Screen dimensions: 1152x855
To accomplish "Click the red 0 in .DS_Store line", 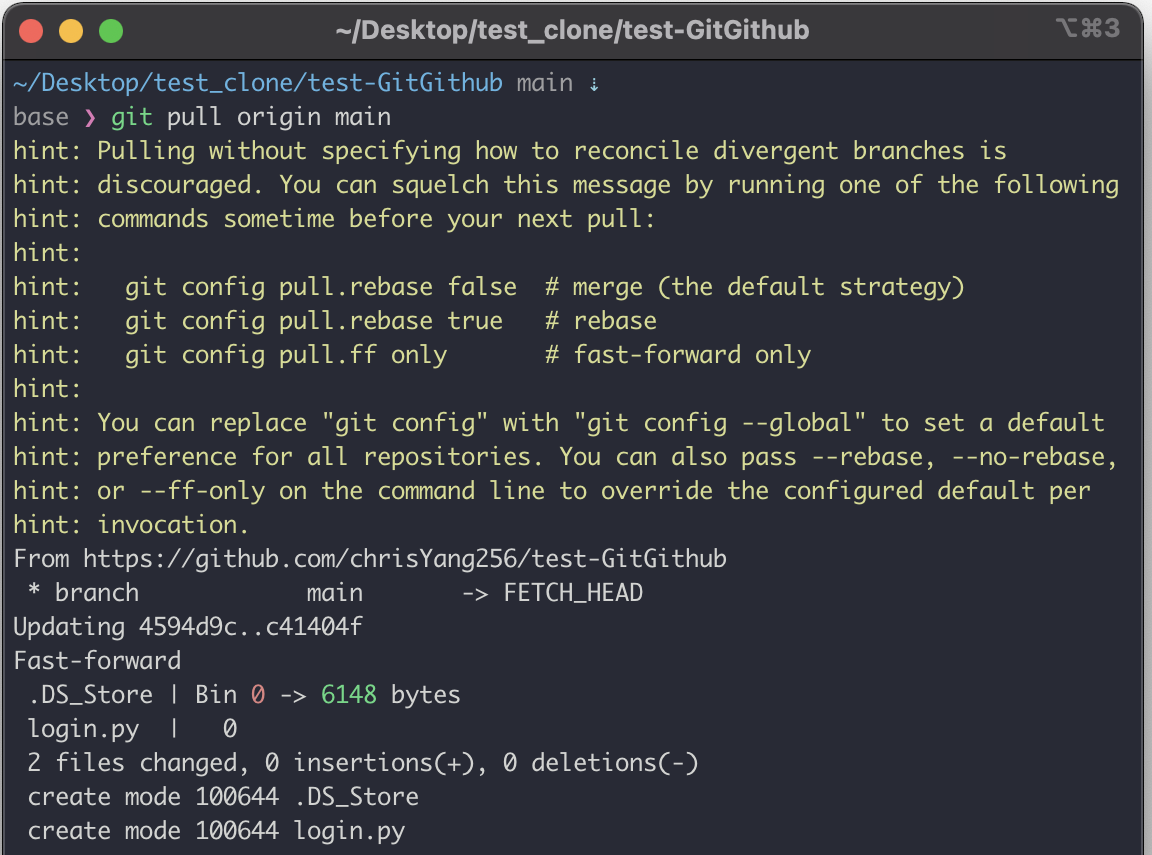I will pos(258,695).
